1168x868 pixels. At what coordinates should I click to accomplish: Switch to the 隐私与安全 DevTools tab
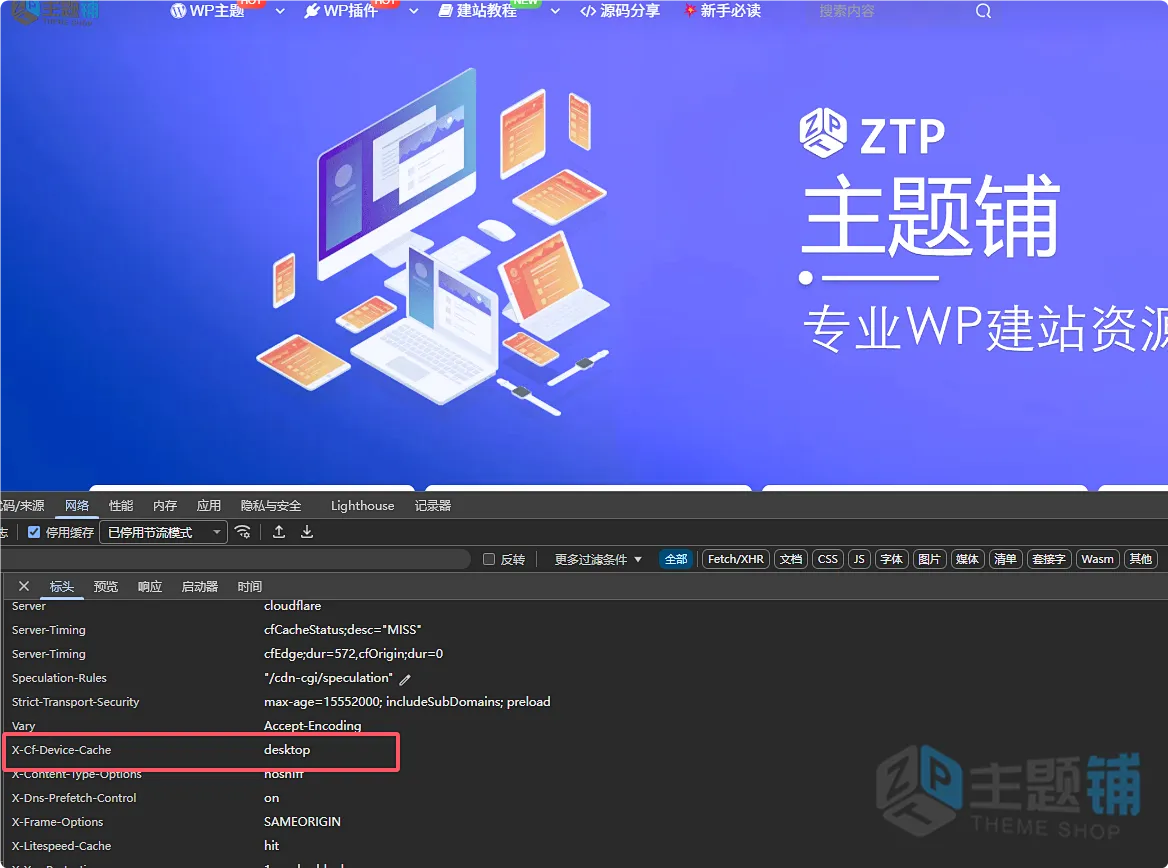271,505
